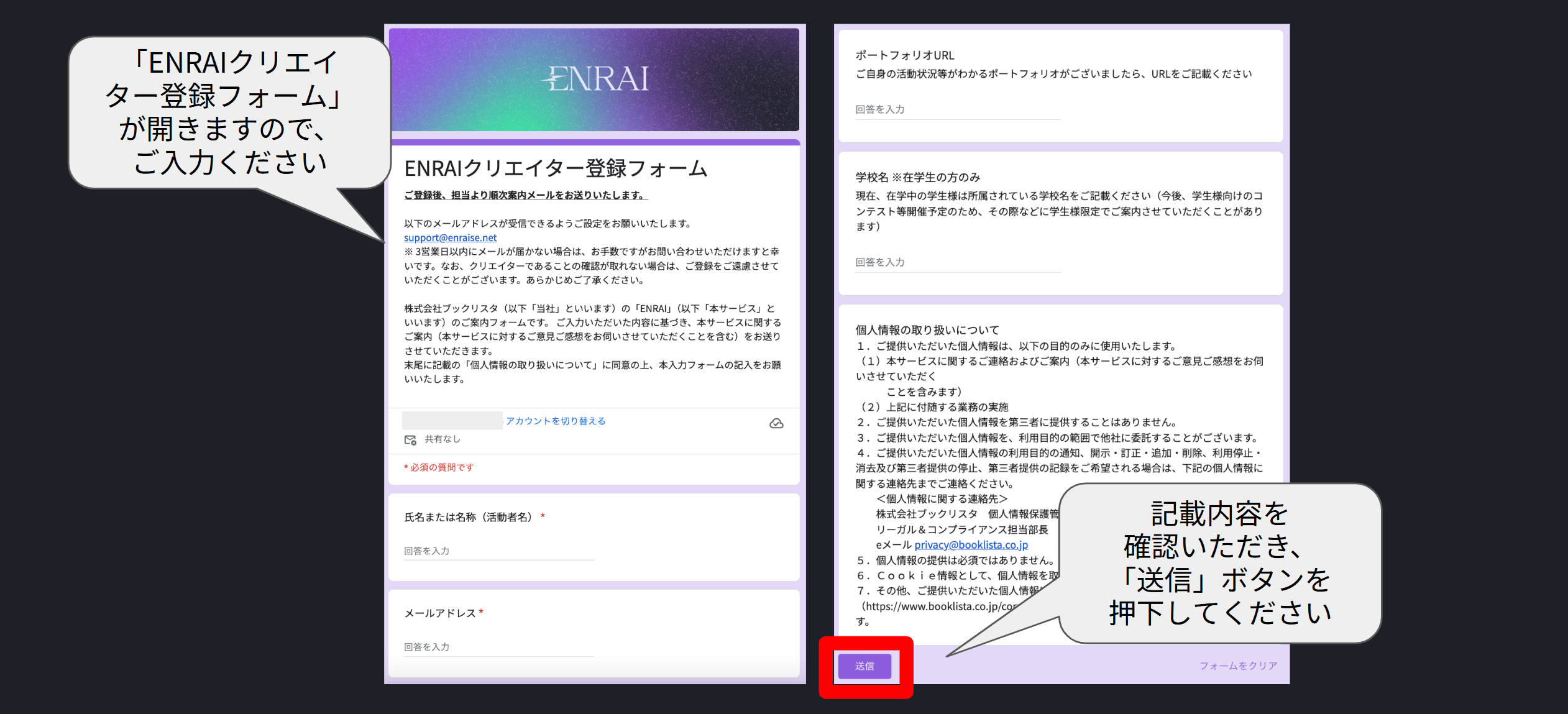
Task: Click the red 必須の質問です notice
Action: tap(439, 467)
